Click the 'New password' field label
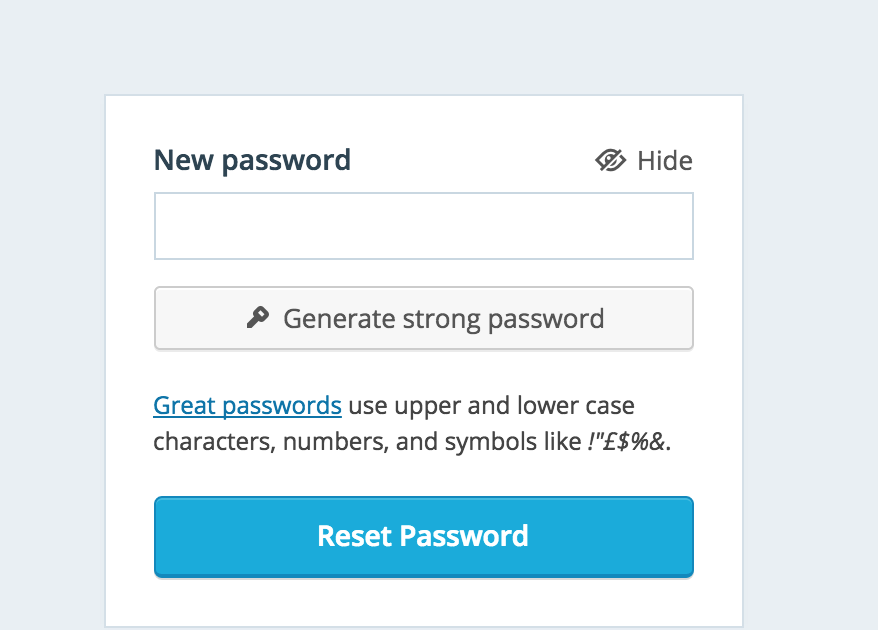The height and width of the screenshot is (630, 878). coord(253,161)
